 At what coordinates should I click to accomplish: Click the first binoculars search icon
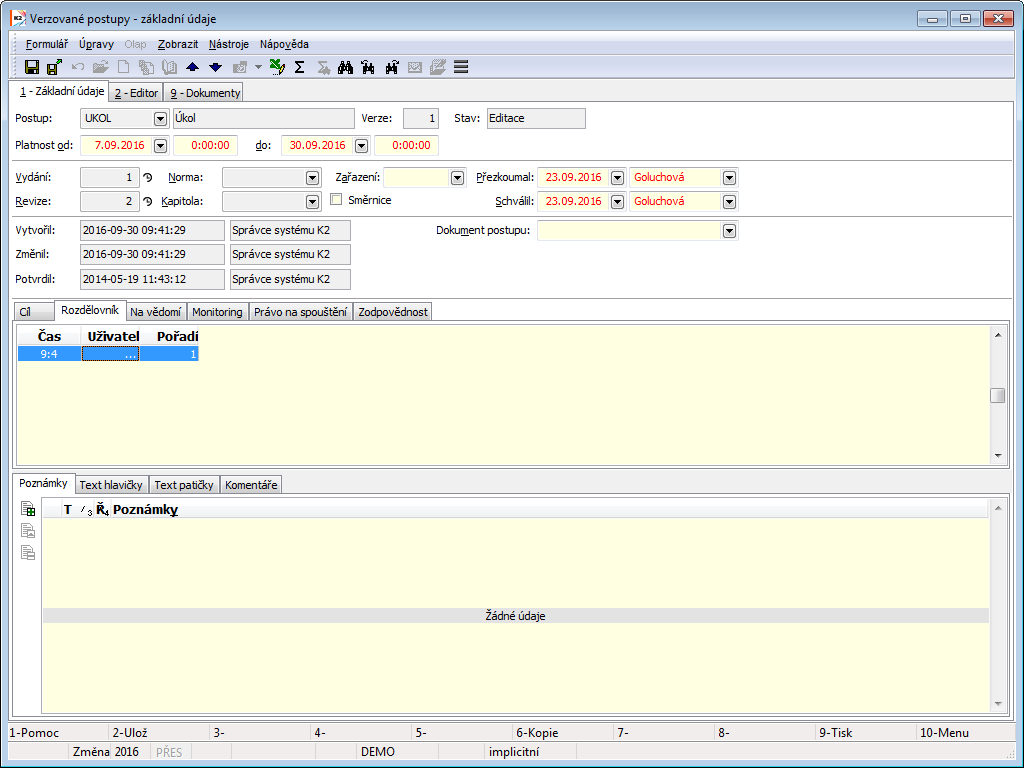point(346,67)
